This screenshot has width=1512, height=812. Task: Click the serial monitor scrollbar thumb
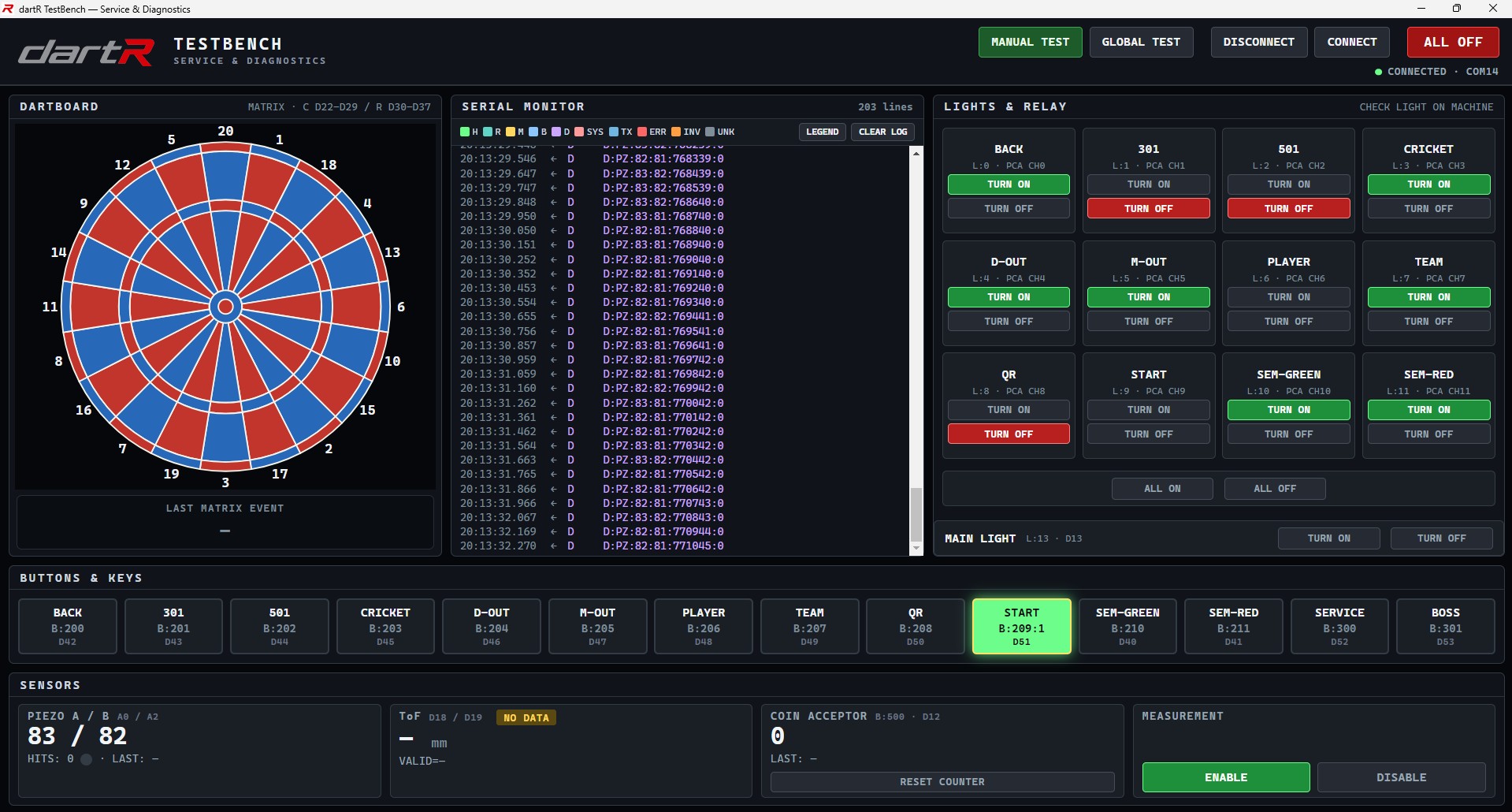click(916, 514)
